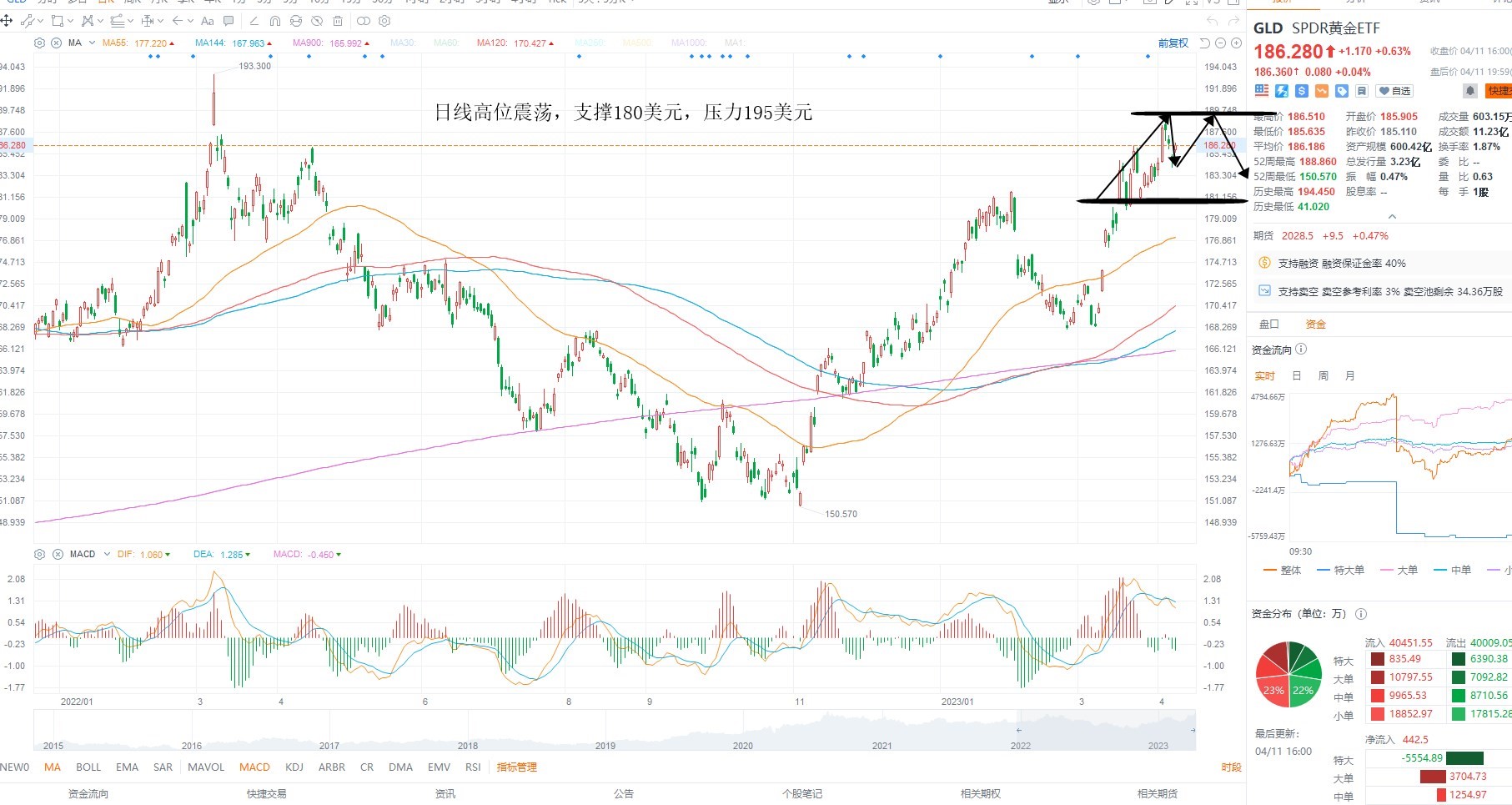Click the blue lightning Level 2 icon

1281,90
